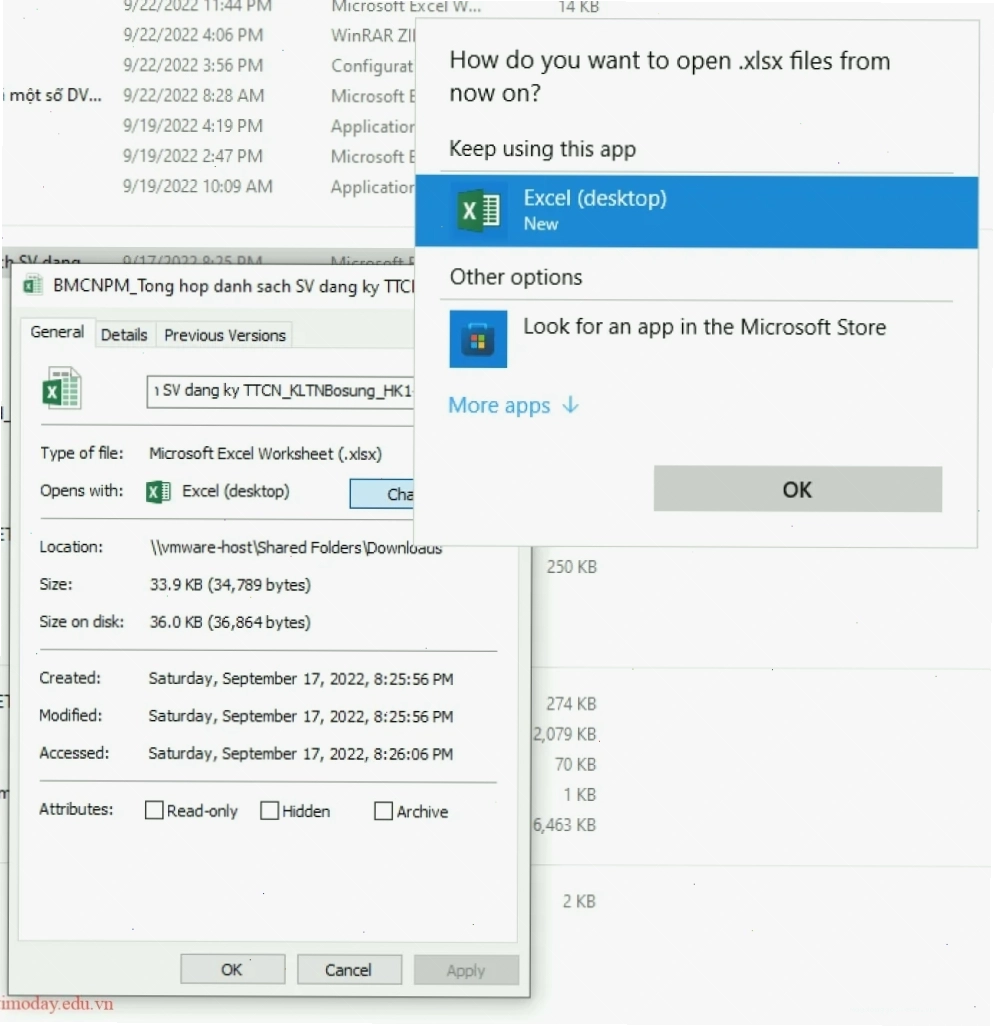Click the 250 KB size cell in Explorer

pos(572,567)
